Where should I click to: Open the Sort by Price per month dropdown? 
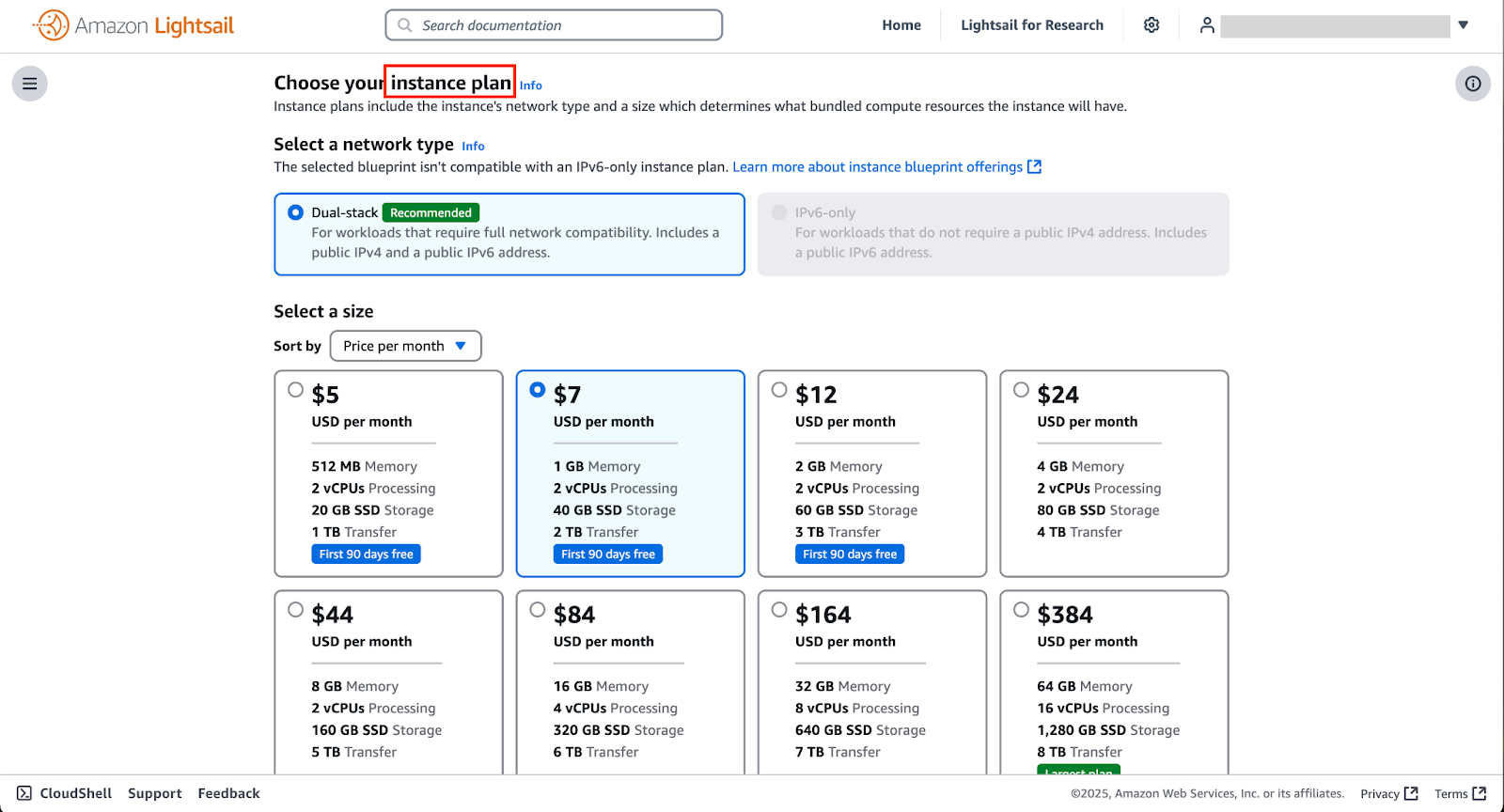405,346
